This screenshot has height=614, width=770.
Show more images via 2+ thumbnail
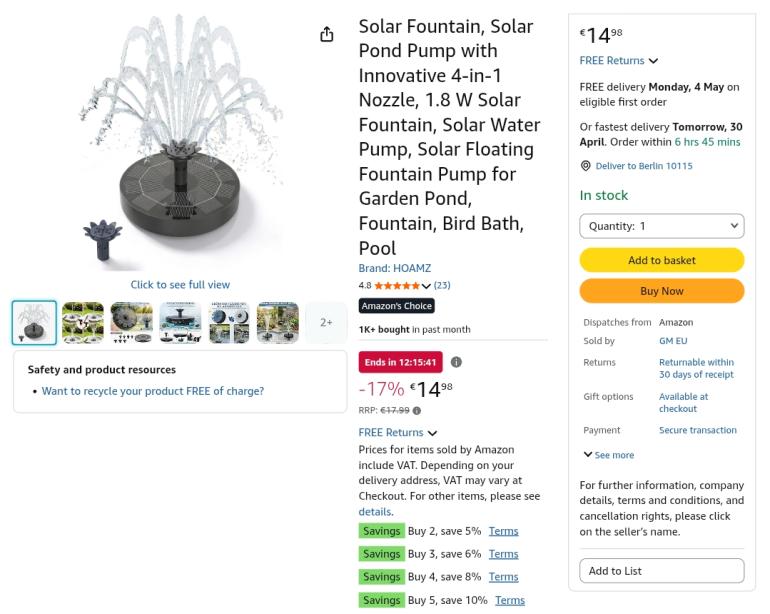(x=326, y=322)
